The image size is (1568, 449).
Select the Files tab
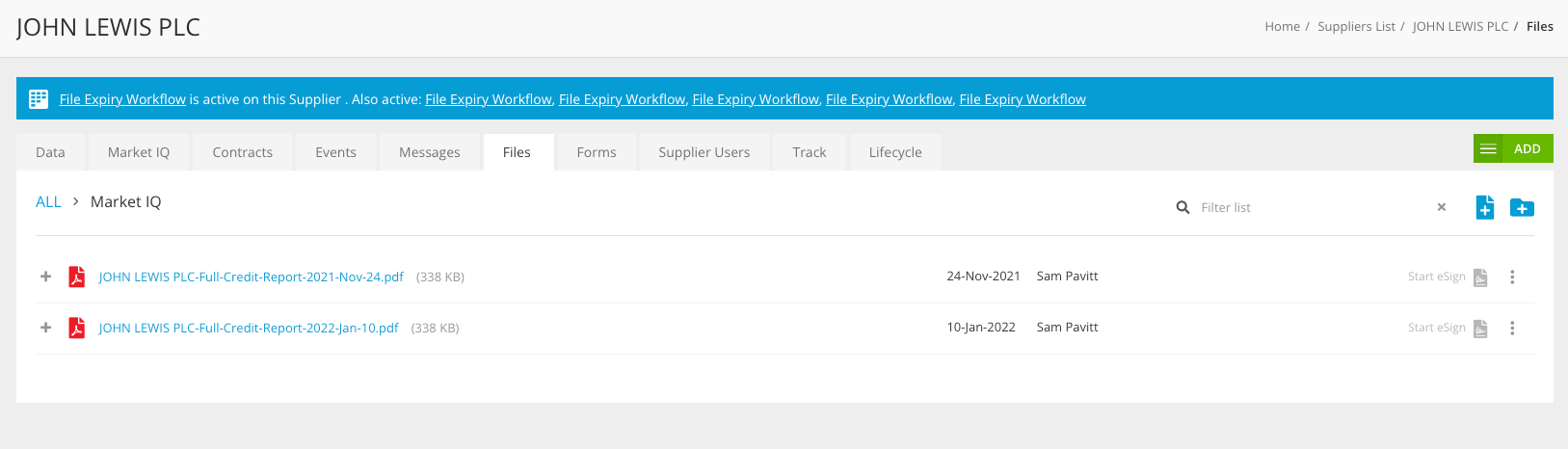(x=517, y=152)
